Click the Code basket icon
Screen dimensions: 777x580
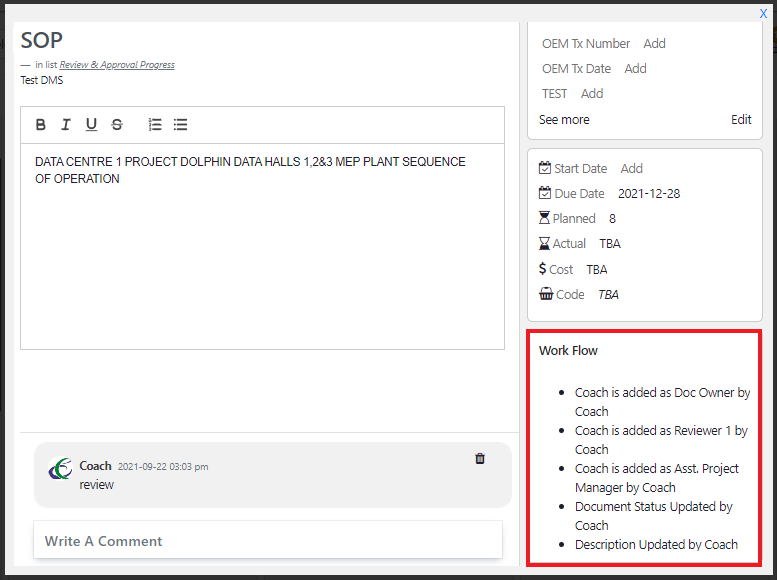(x=546, y=294)
